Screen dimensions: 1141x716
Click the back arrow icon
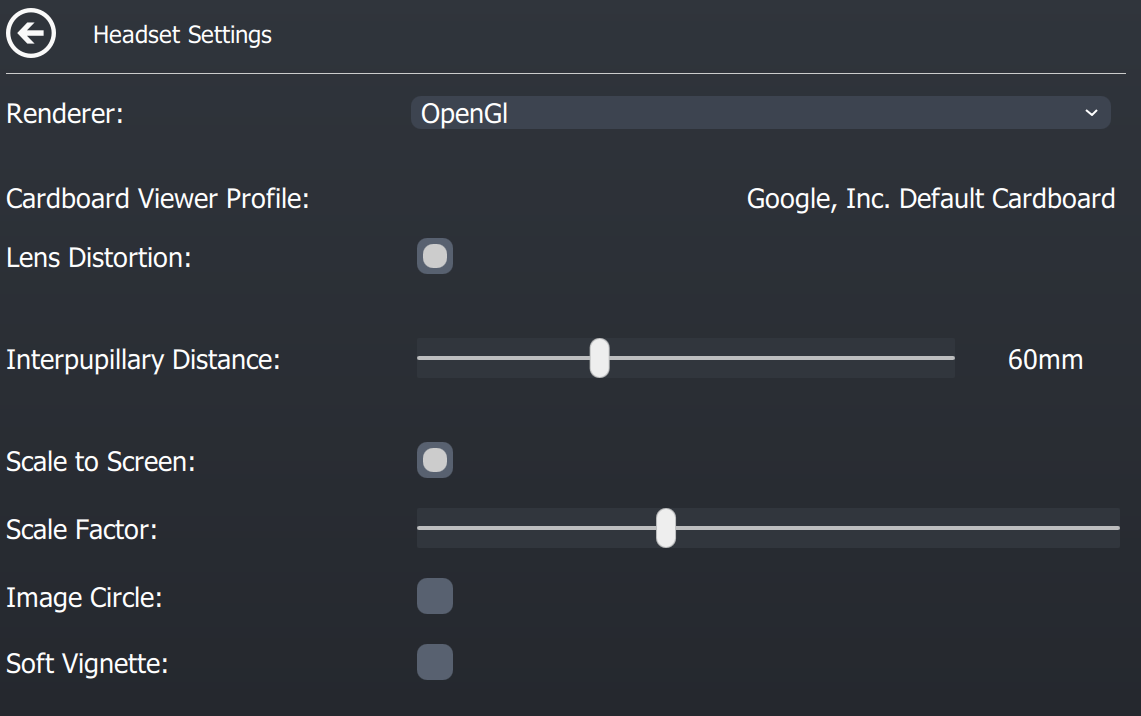[31, 35]
